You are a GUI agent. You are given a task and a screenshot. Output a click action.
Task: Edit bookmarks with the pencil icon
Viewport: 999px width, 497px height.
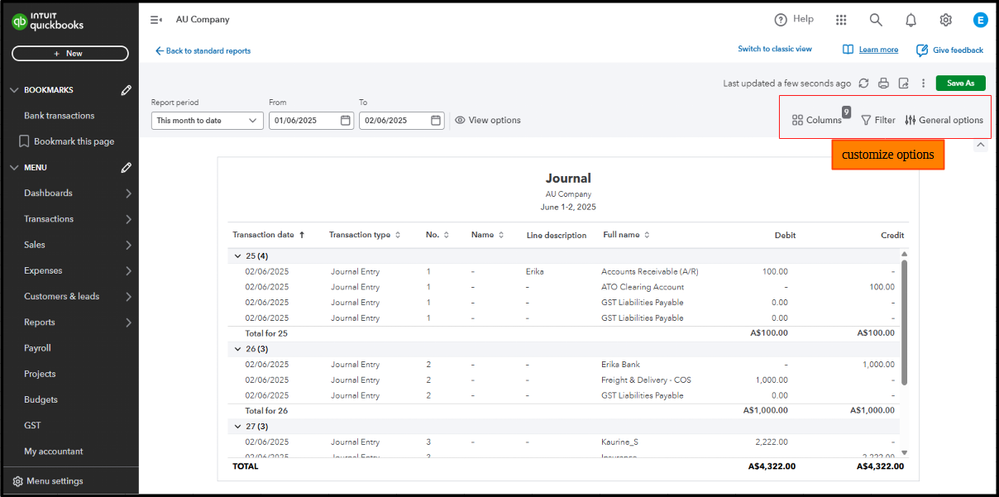tap(126, 90)
